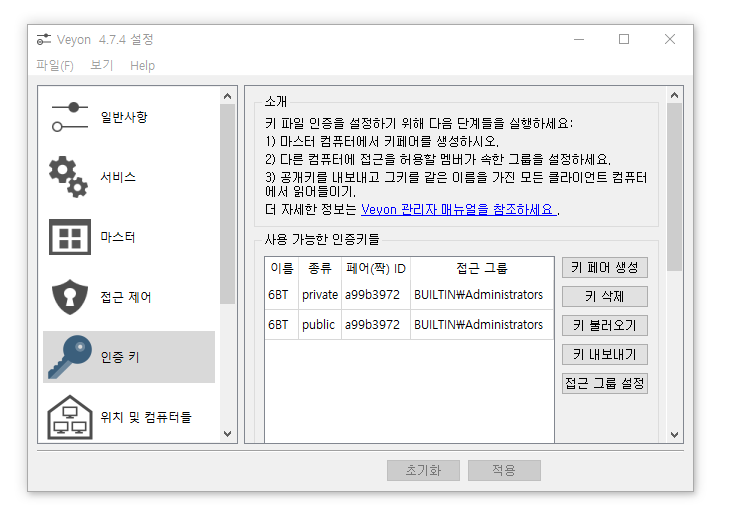Select the 접근 제어 label in sidebar
This screenshot has width=730, height=529.
point(126,297)
